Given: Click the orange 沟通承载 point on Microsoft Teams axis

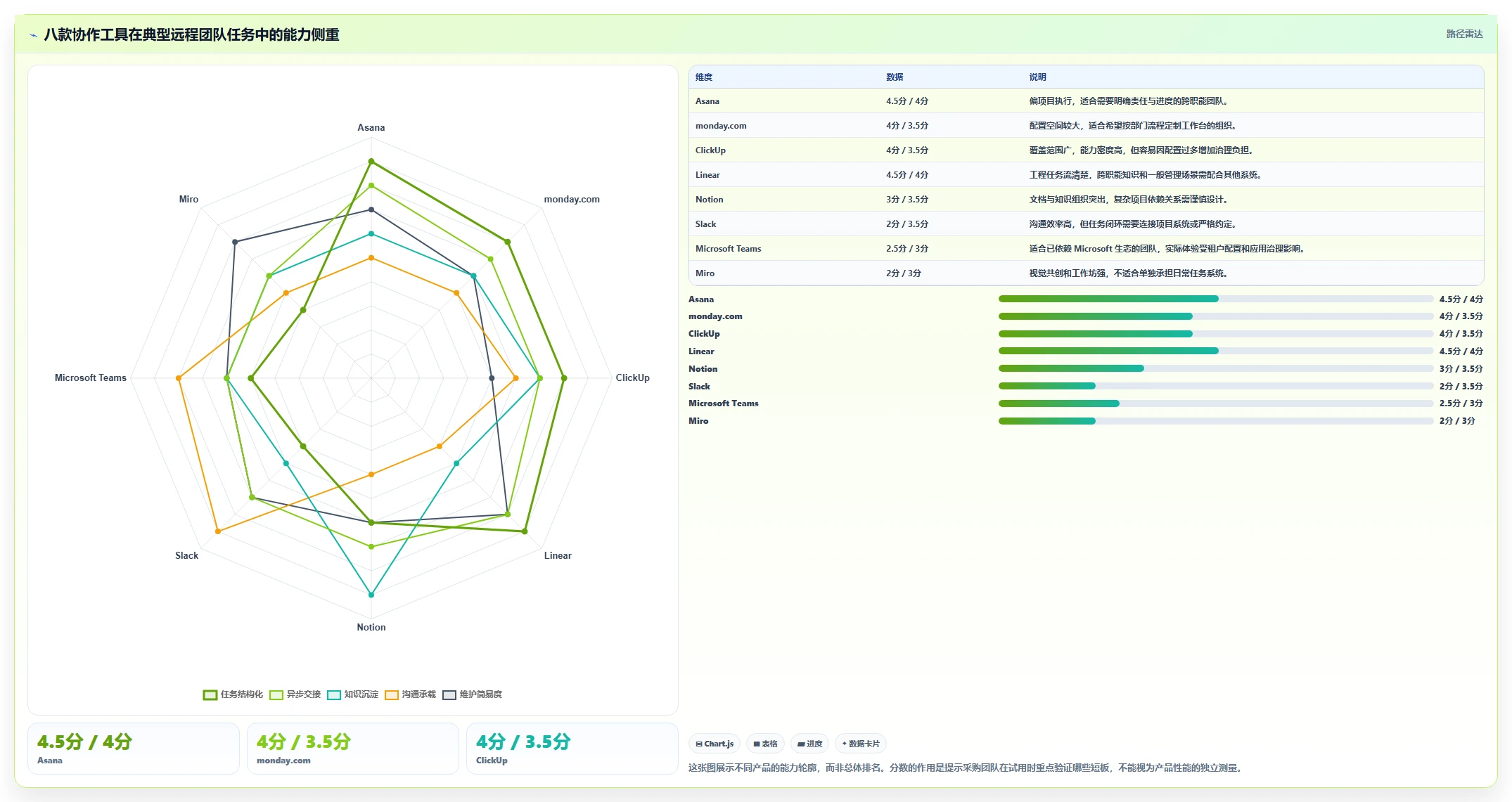Looking at the screenshot, I should [179, 378].
